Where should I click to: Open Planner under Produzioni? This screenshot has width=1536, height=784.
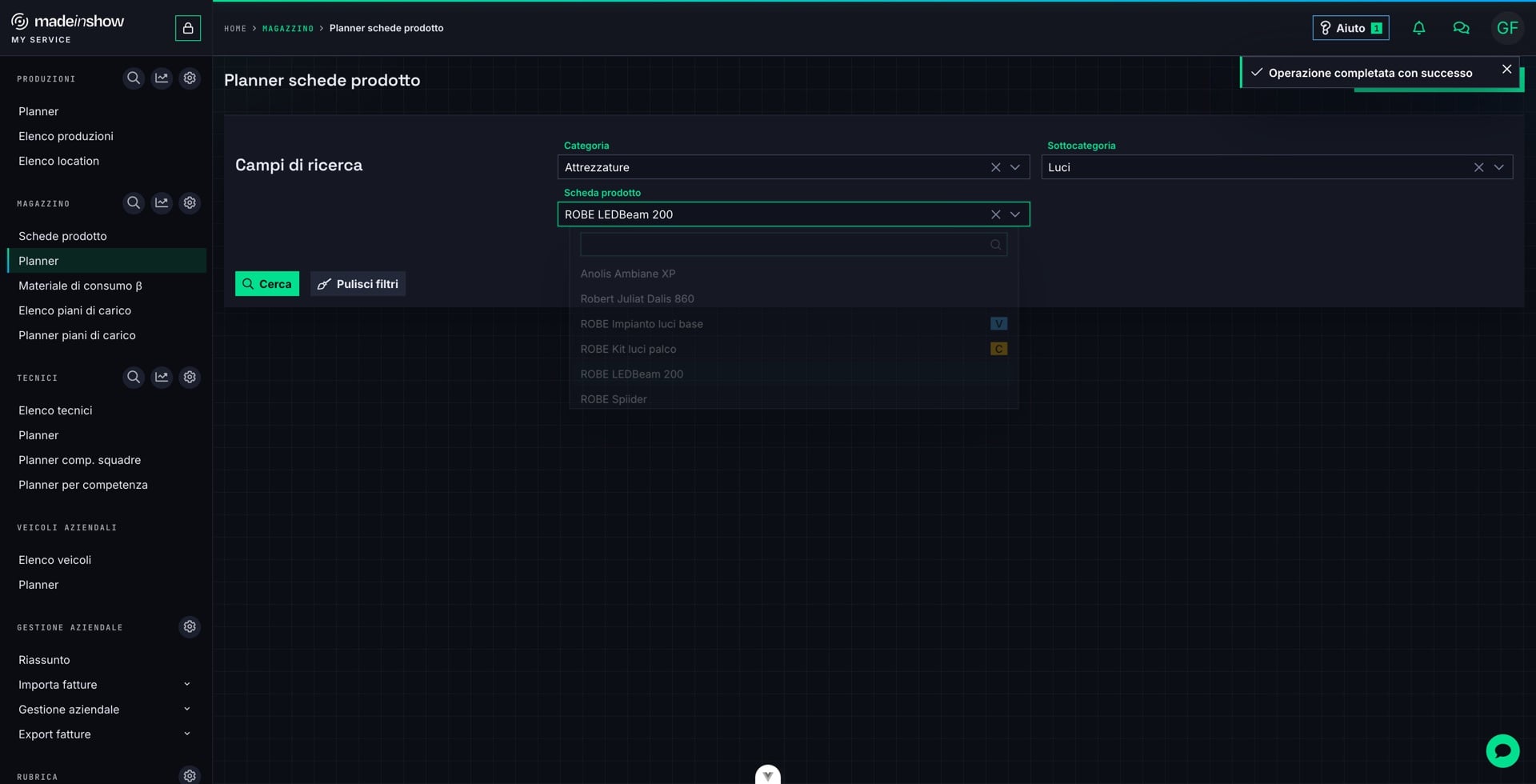click(x=38, y=111)
